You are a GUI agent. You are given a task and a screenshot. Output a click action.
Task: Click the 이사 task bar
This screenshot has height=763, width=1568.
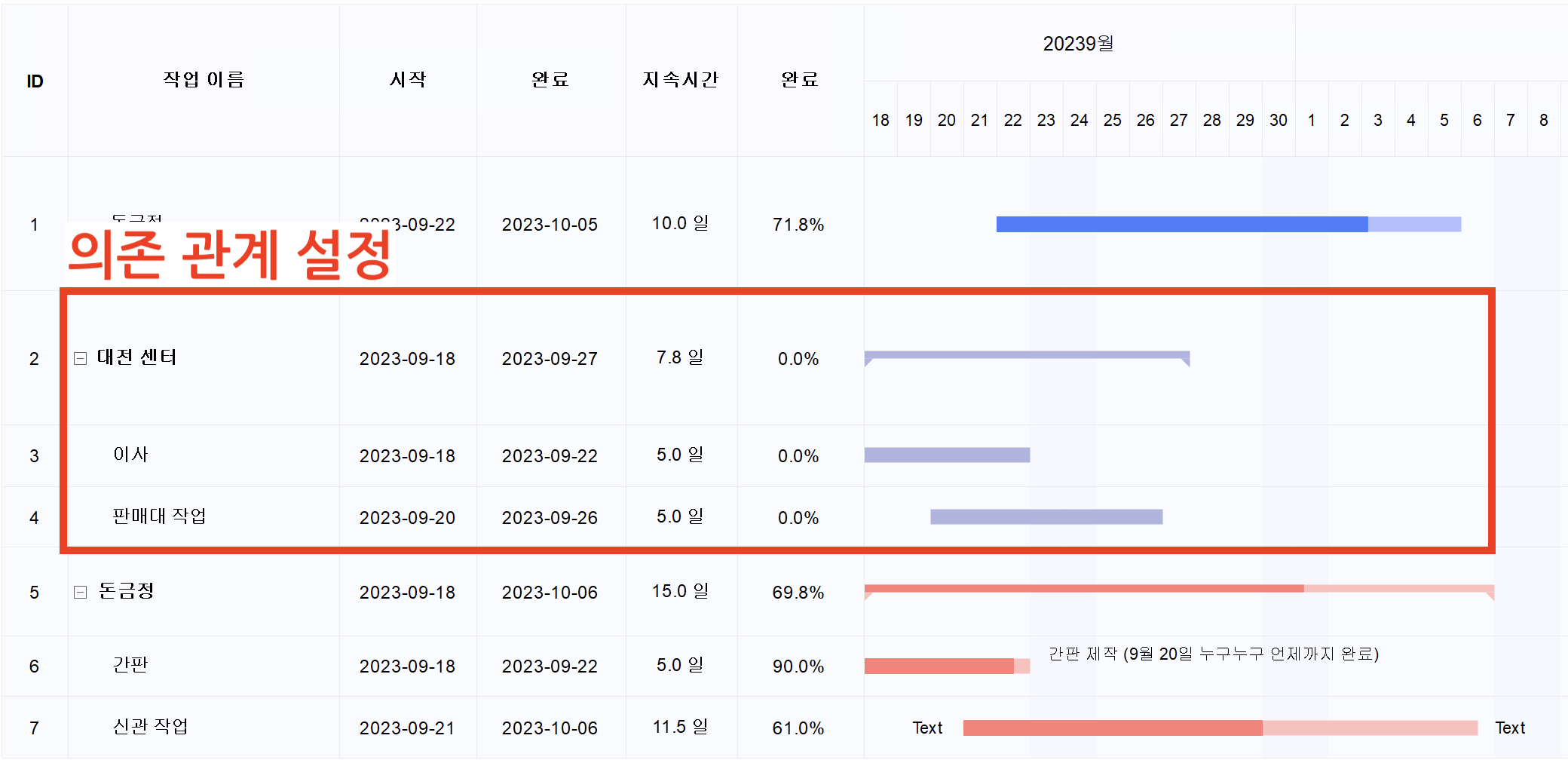(x=946, y=455)
